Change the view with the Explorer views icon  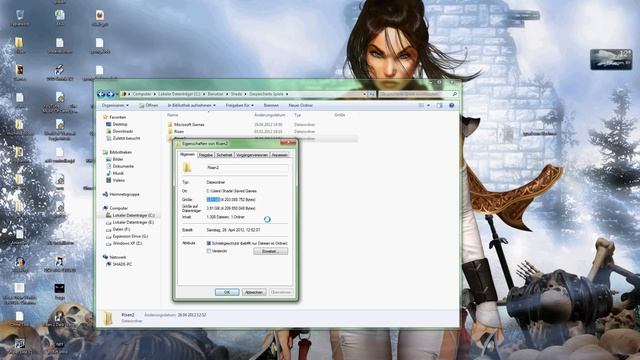pyautogui.click(x=421, y=105)
